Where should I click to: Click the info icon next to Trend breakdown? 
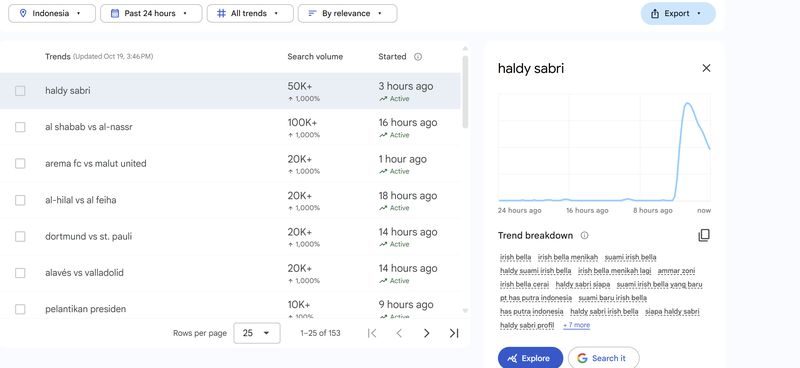[584, 235]
